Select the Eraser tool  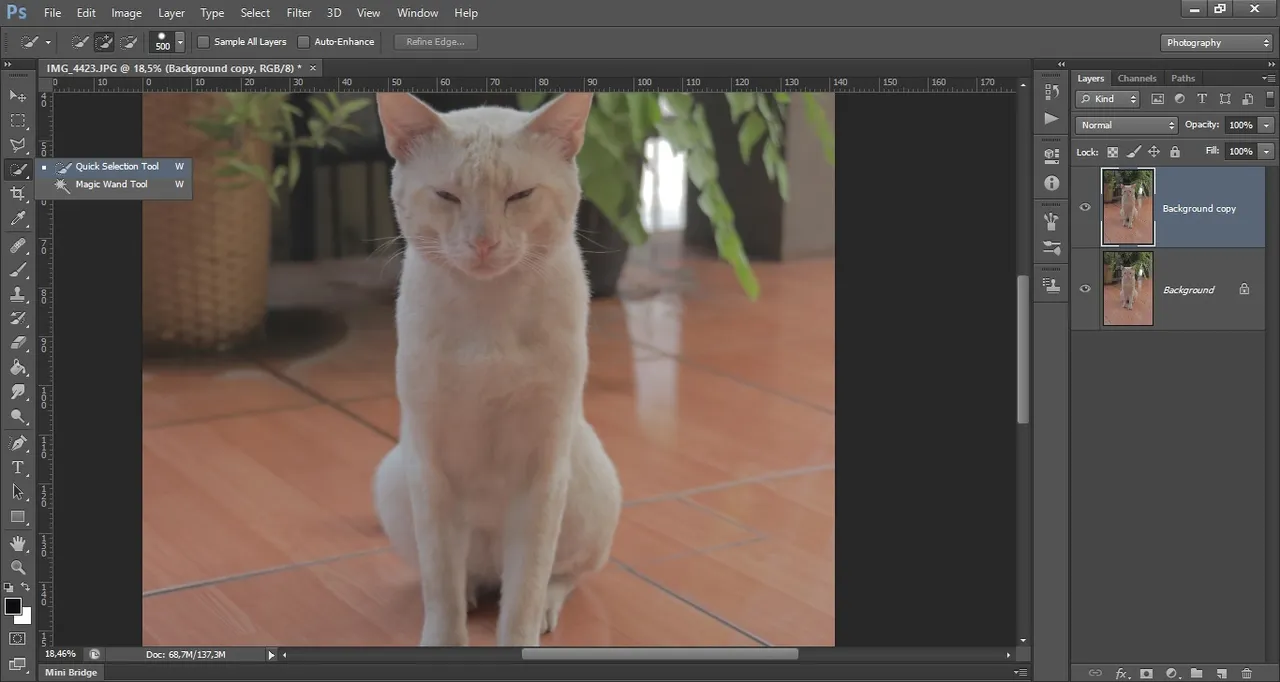17,343
